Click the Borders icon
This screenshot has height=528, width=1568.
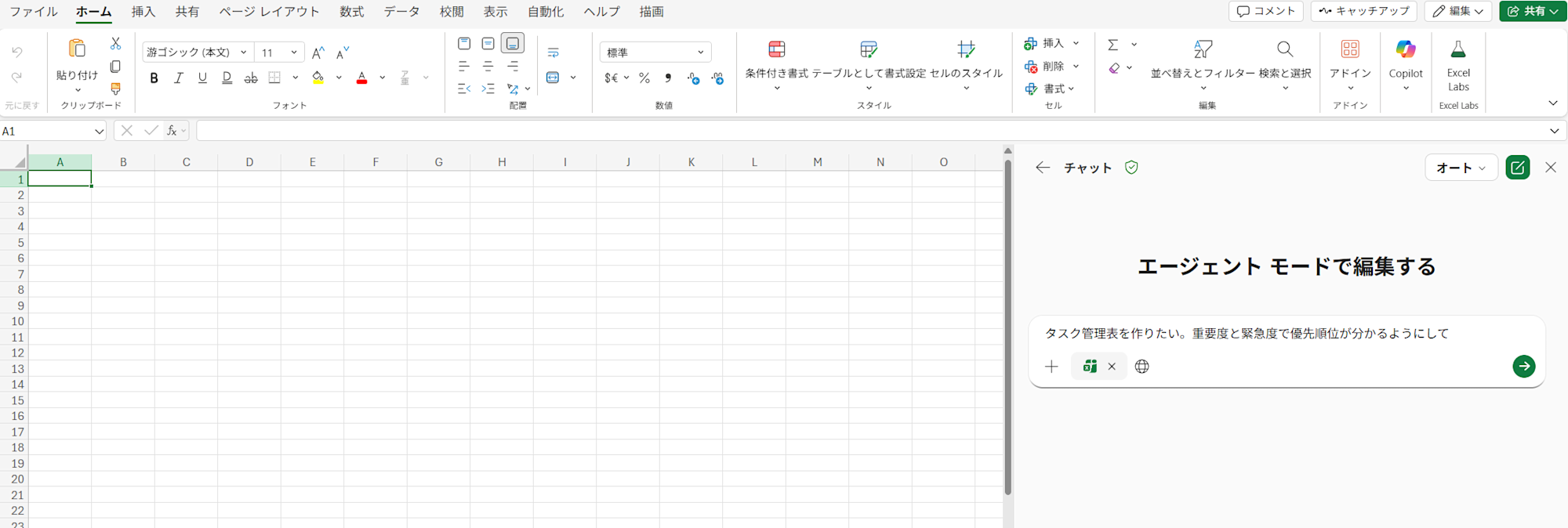(274, 78)
